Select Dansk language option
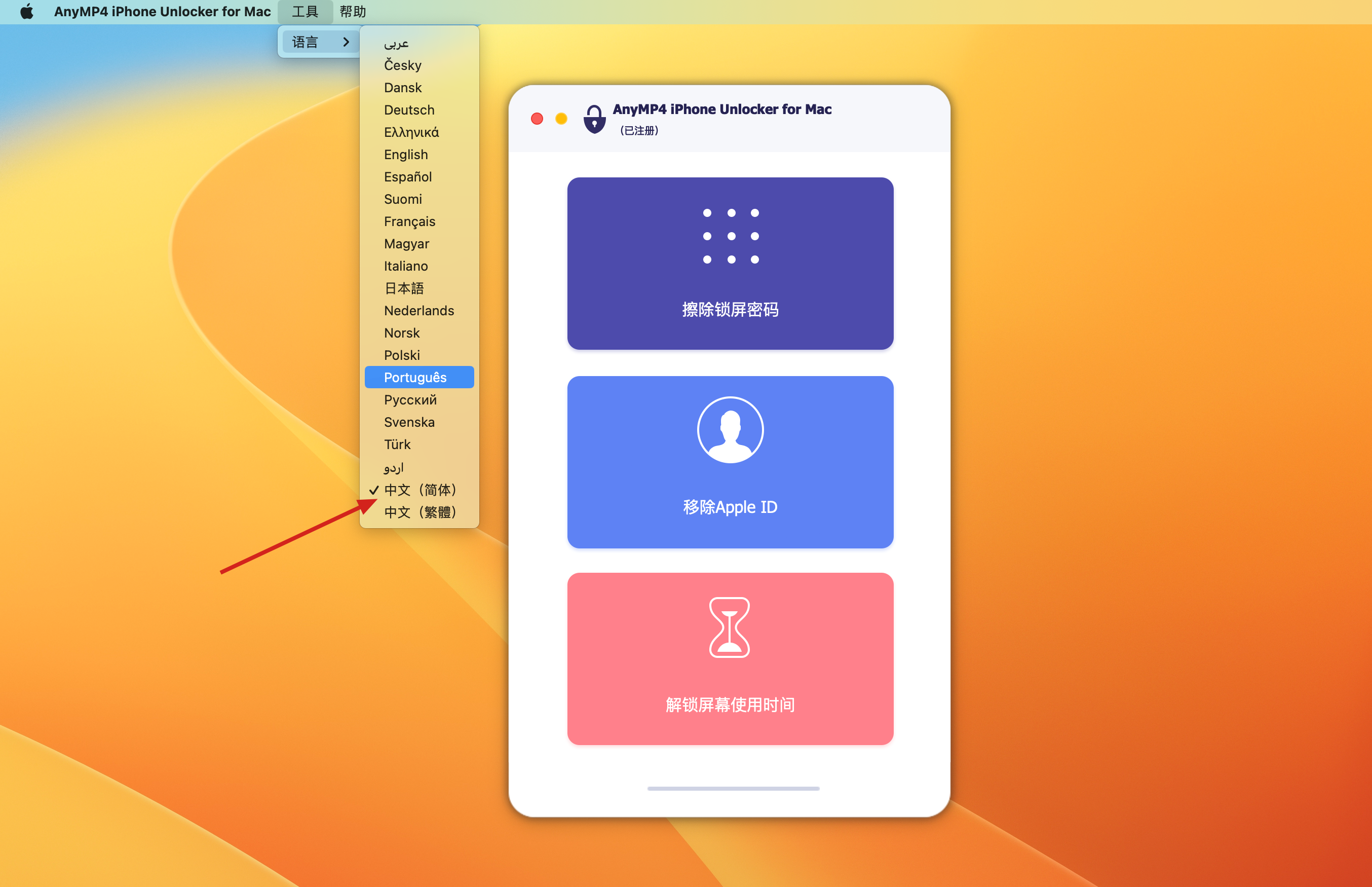The width and height of the screenshot is (1372, 887). (x=420, y=88)
